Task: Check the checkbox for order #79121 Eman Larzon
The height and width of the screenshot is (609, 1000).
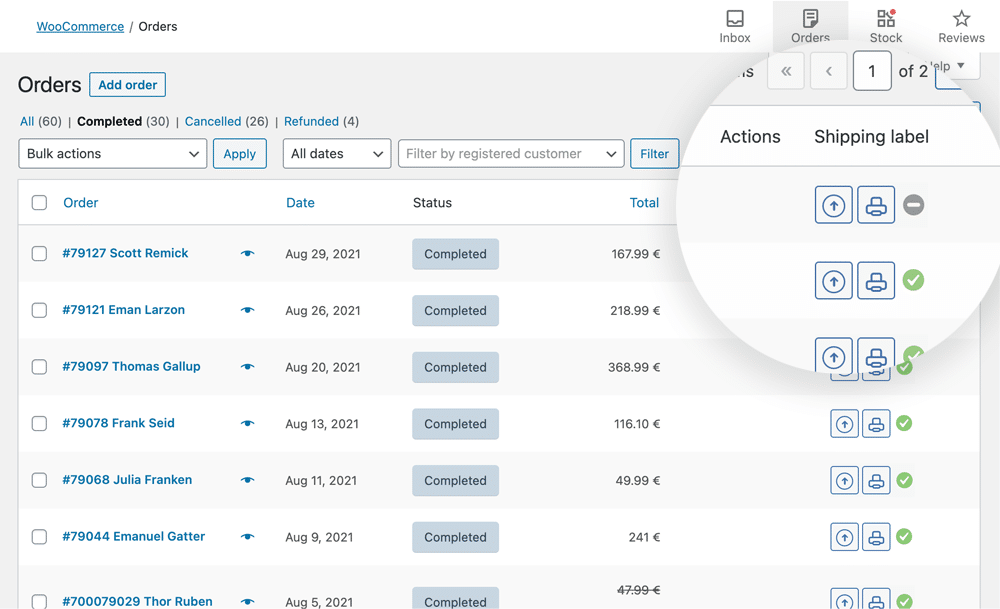Action: [39, 310]
